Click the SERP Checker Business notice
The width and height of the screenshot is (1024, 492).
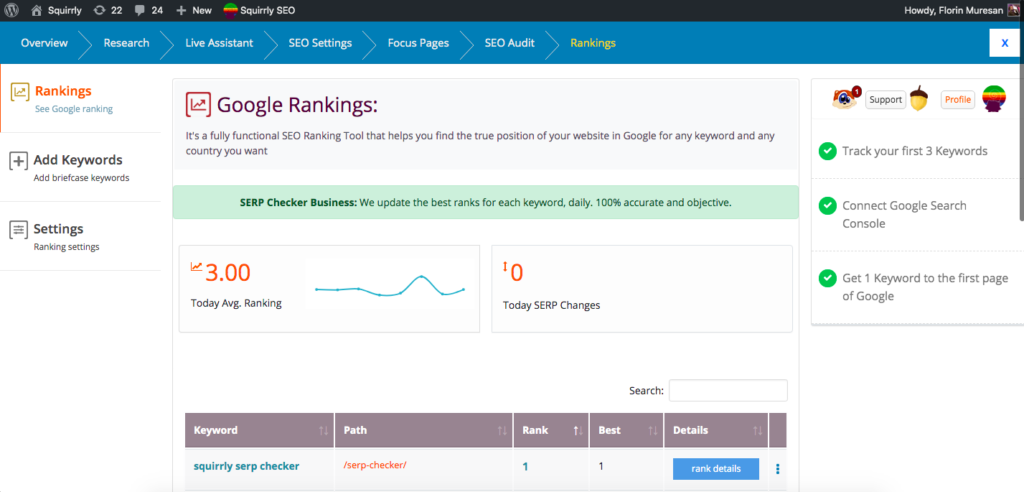pyautogui.click(x=485, y=203)
